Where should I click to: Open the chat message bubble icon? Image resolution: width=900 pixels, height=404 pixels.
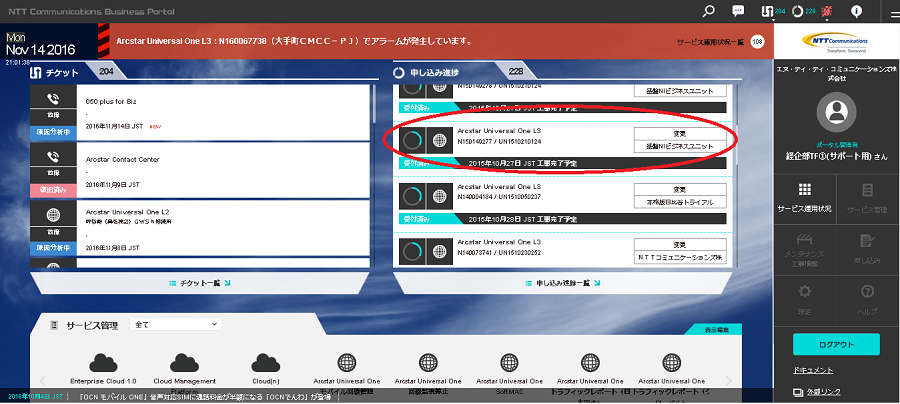[x=739, y=11]
